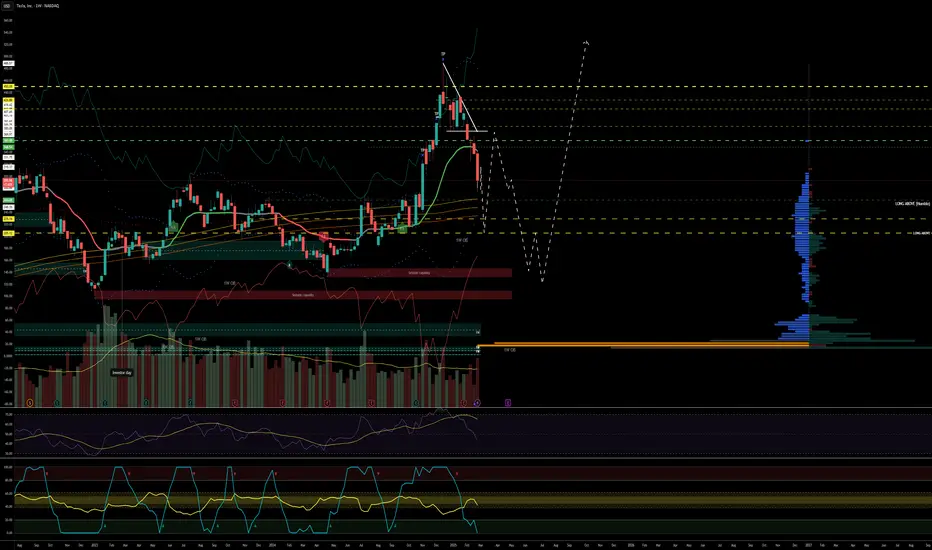Click the 2024 label on time axis
The width and height of the screenshot is (932, 550).
pyautogui.click(x=272, y=545)
